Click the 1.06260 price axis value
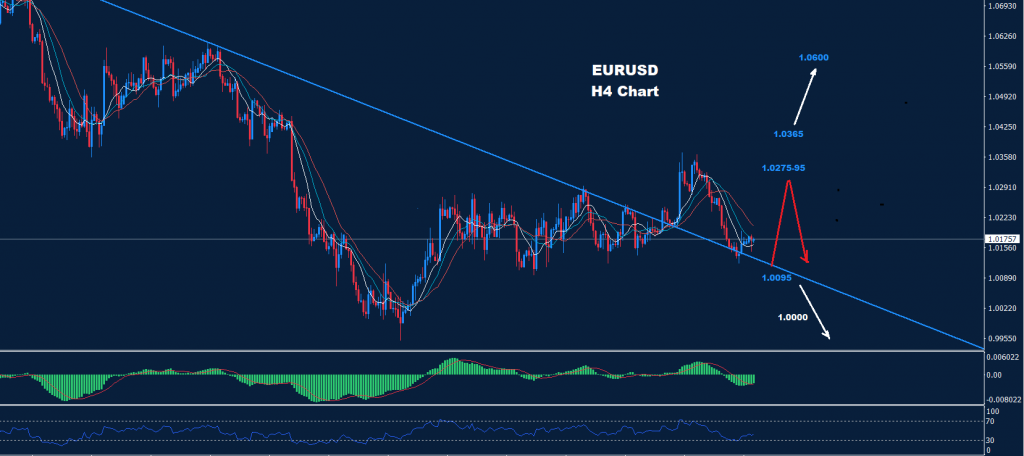The image size is (1024, 456). click(1002, 37)
